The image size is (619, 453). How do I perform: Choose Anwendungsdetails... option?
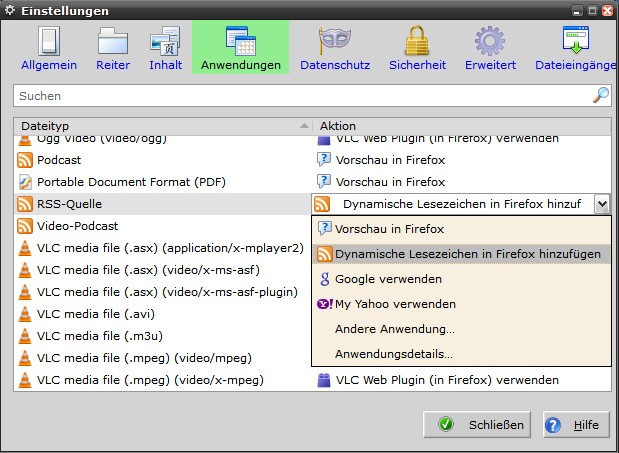pyautogui.click(x=461, y=354)
